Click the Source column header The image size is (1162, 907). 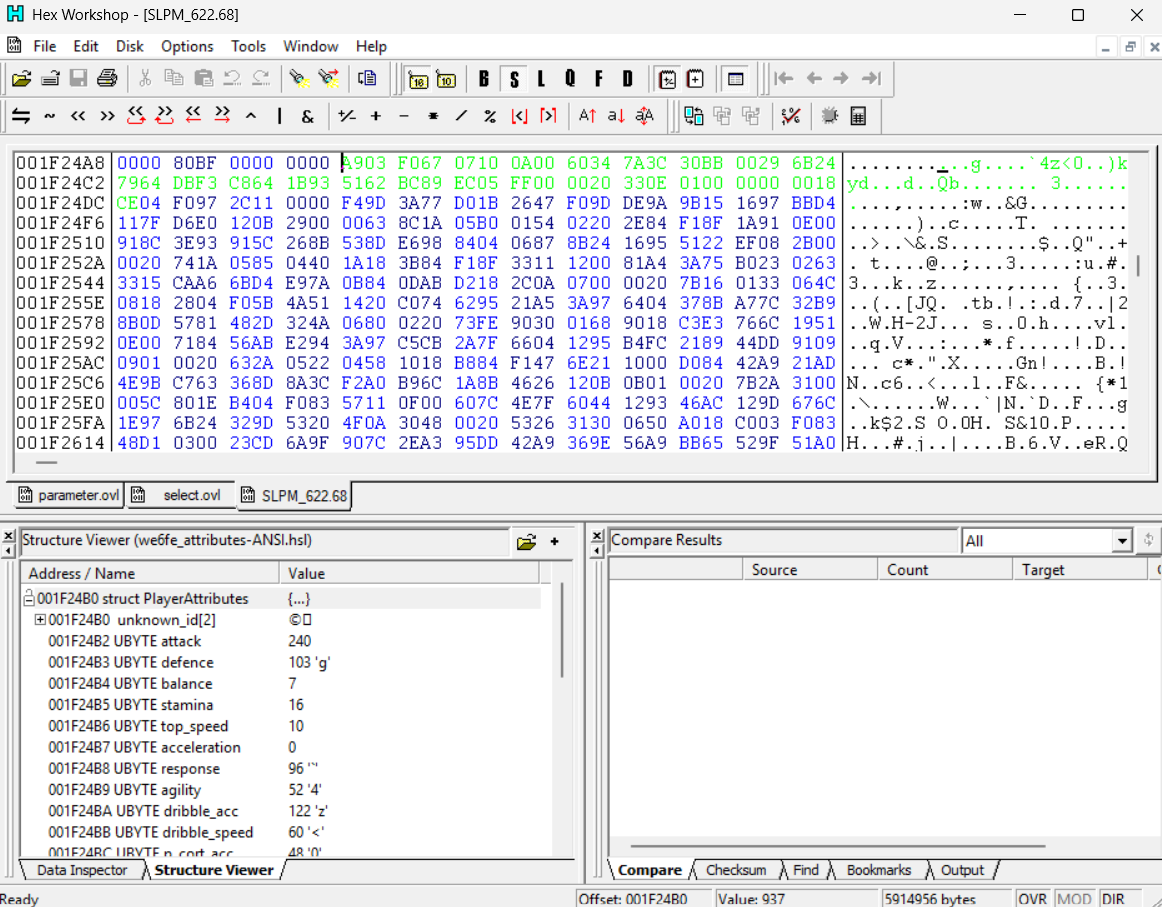pos(810,570)
